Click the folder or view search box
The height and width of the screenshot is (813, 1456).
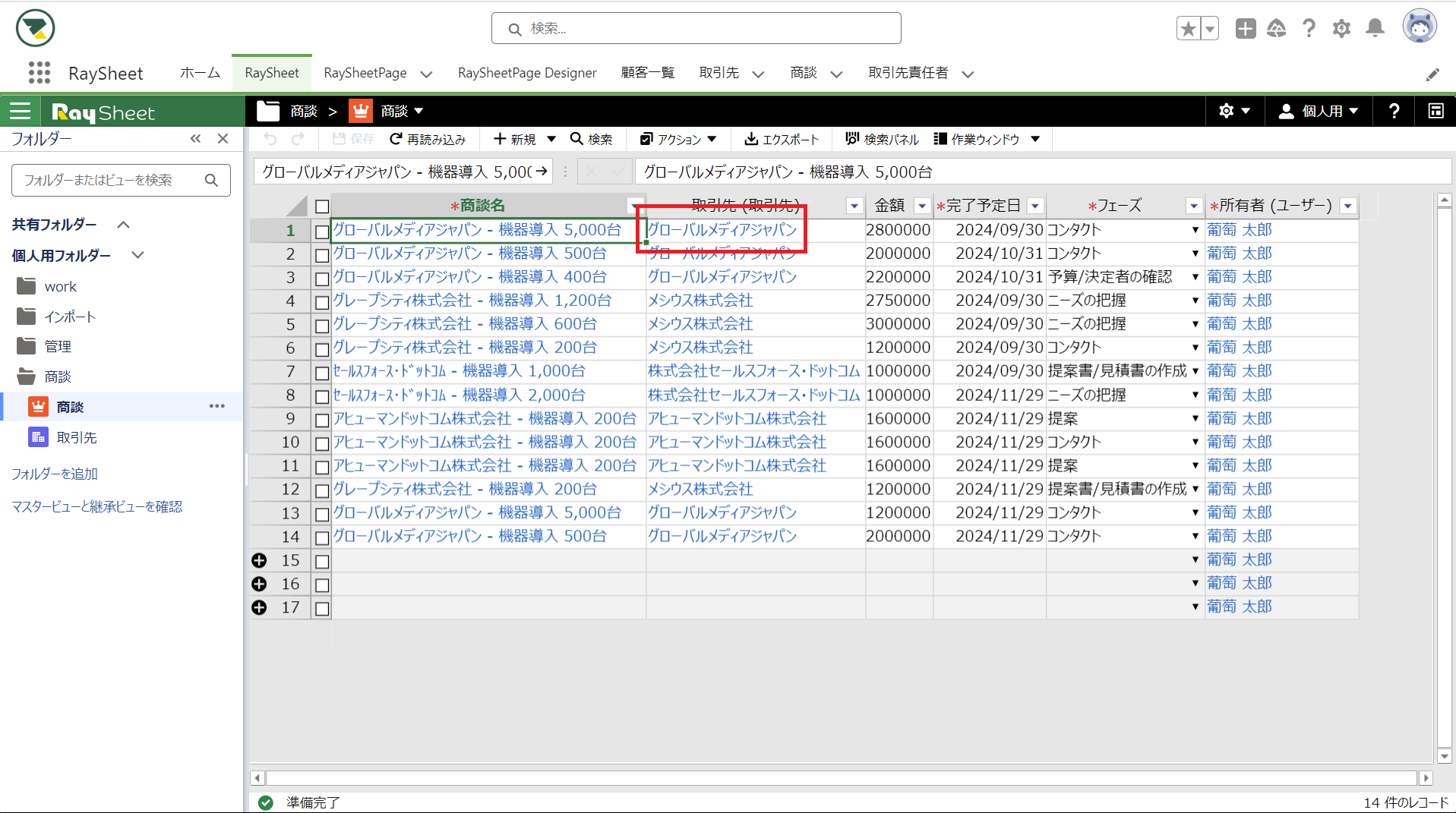121,180
